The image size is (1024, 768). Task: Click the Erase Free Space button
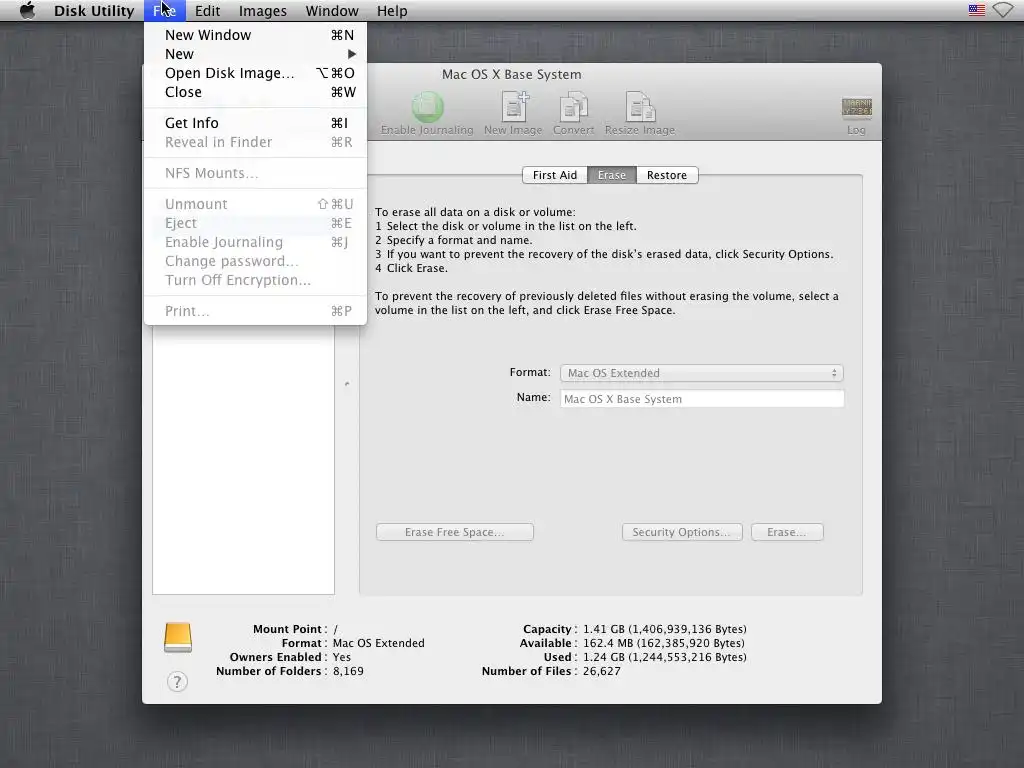[x=455, y=532]
